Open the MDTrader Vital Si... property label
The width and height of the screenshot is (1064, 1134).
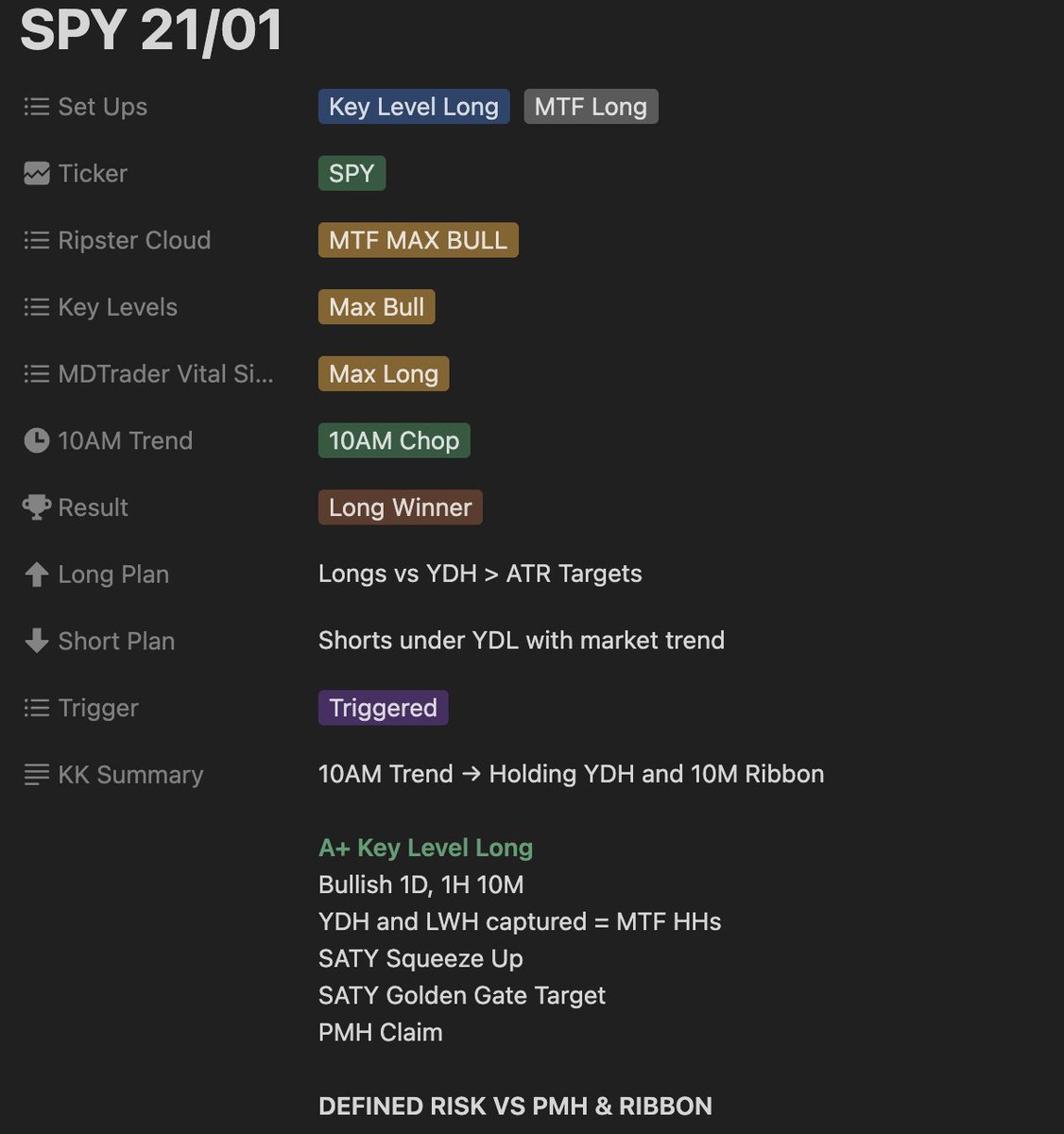coord(165,374)
